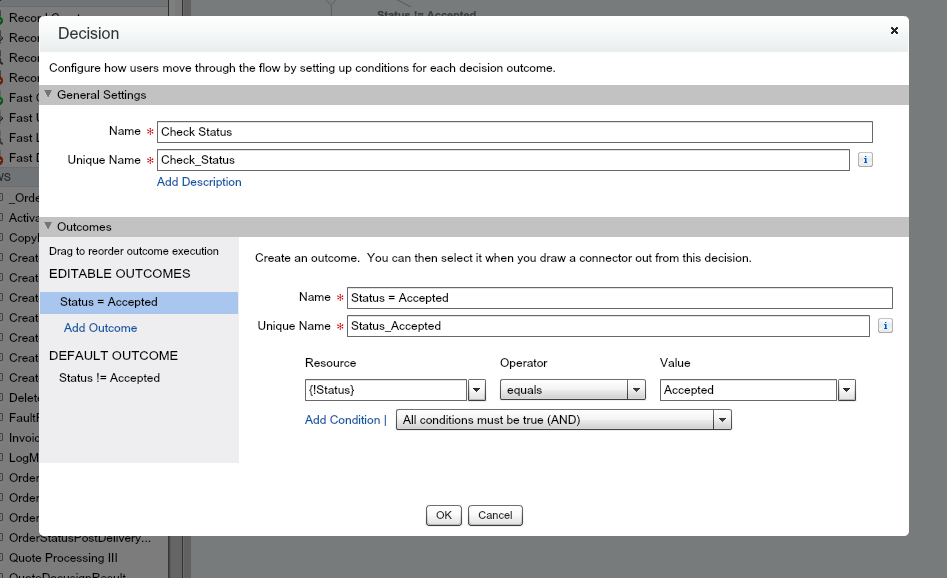Select the 'Status = Accepted' editable outcome
The width and height of the screenshot is (947, 578).
[x=139, y=302]
